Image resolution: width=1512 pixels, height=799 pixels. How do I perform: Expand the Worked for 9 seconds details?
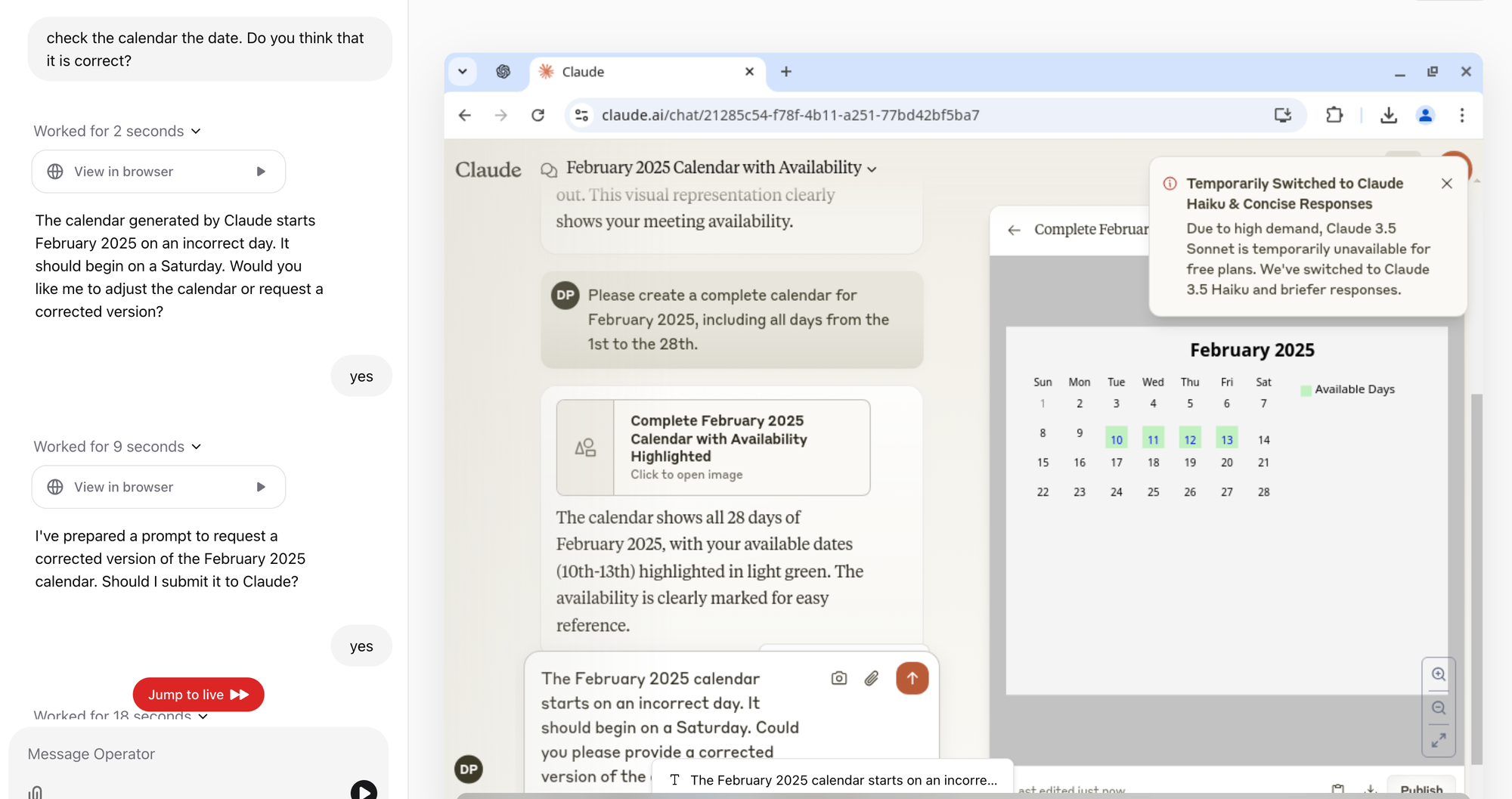pos(118,447)
